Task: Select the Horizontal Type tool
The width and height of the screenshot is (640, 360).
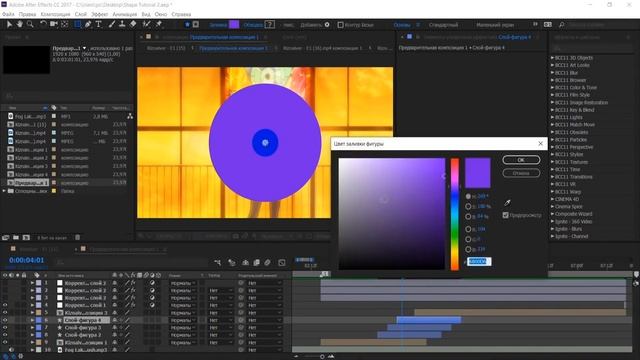Action: pos(99,24)
